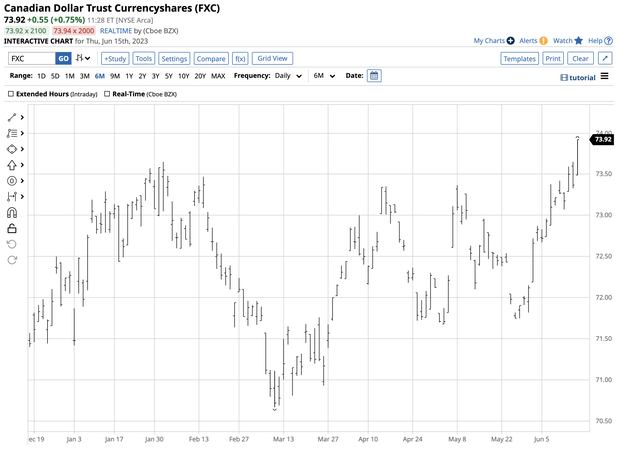Open the Tools button
The image size is (640, 462).
pyautogui.click(x=144, y=58)
